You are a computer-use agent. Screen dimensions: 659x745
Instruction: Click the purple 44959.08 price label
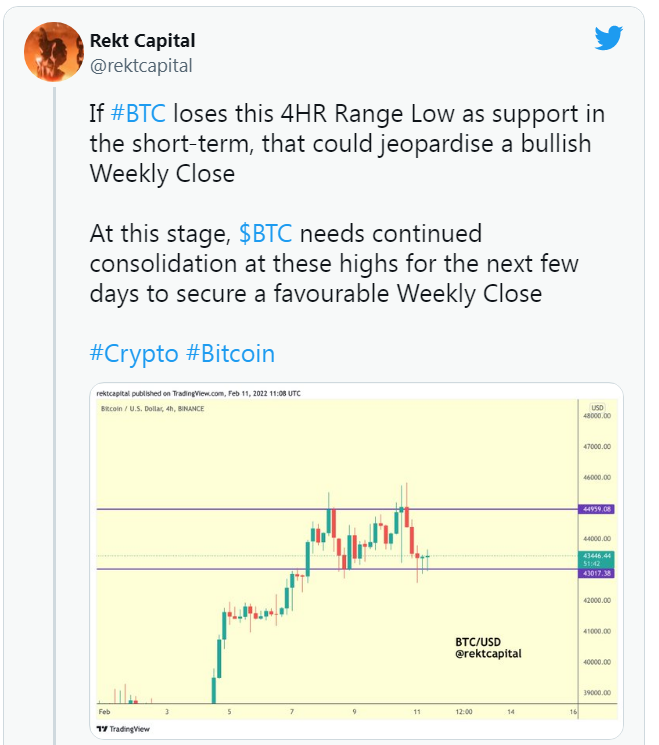pyautogui.click(x=596, y=509)
